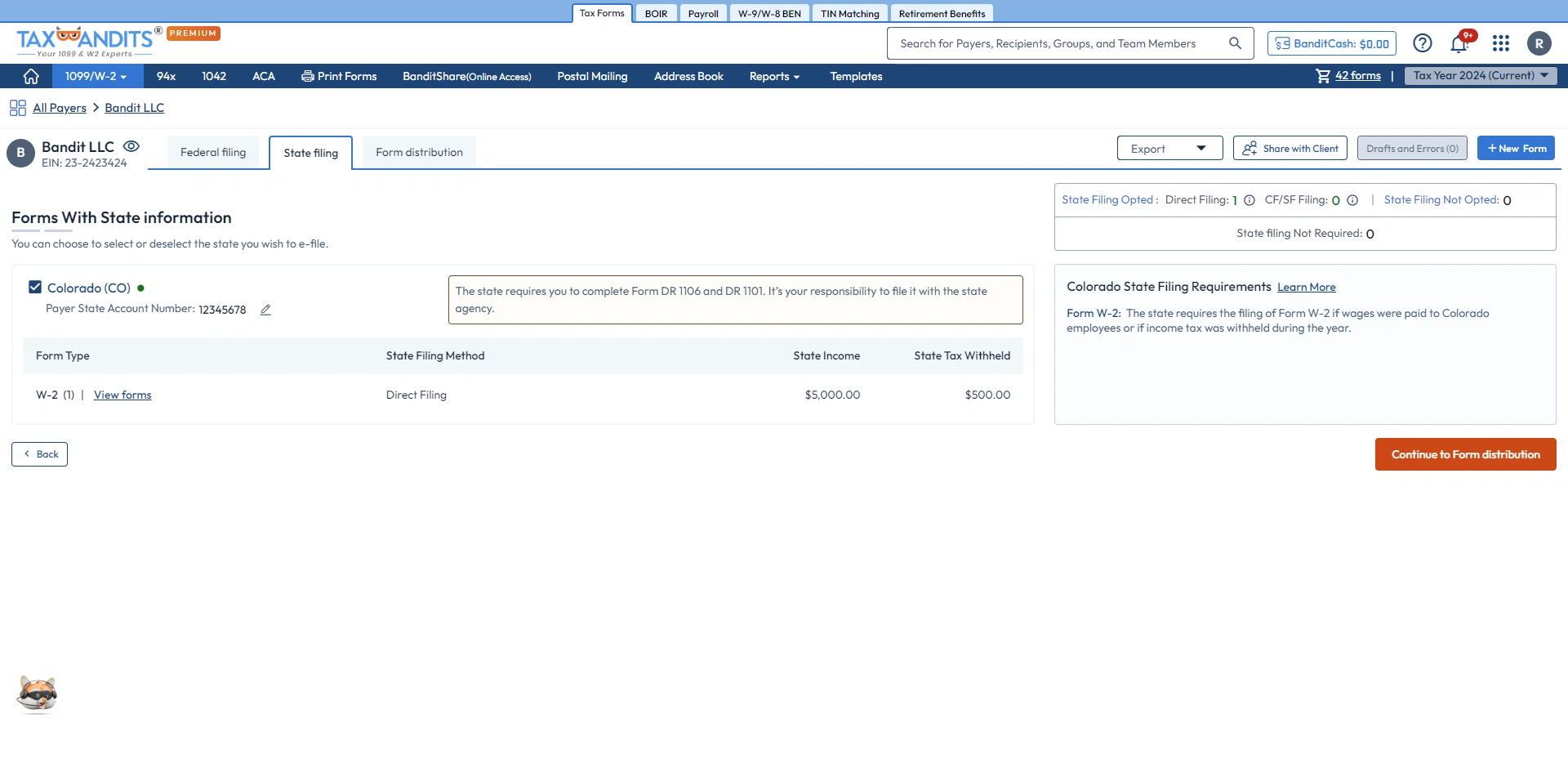
Task: Click the All Payers breadcrumb link
Action: 60,108
